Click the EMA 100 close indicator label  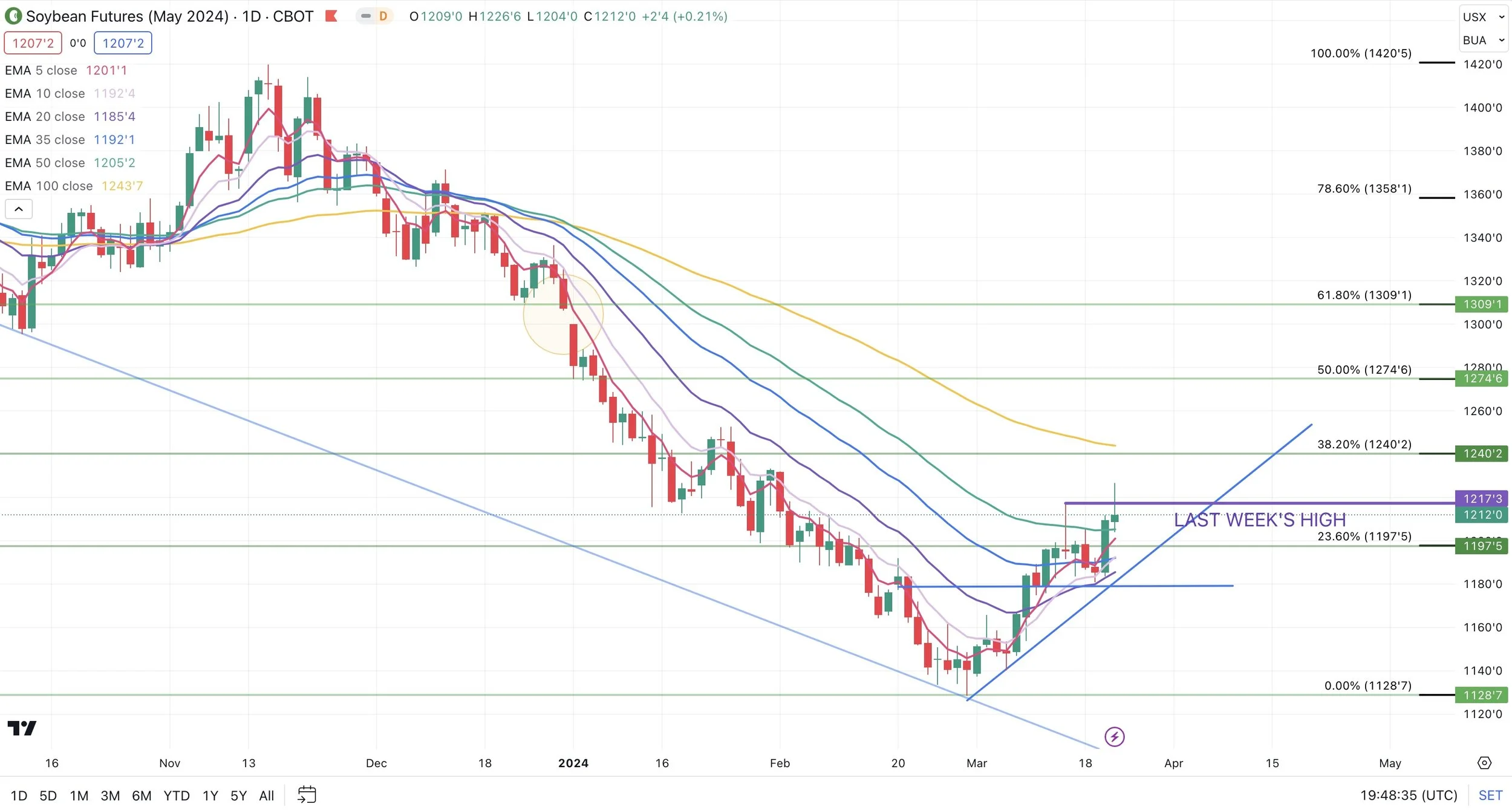pyautogui.click(x=48, y=186)
